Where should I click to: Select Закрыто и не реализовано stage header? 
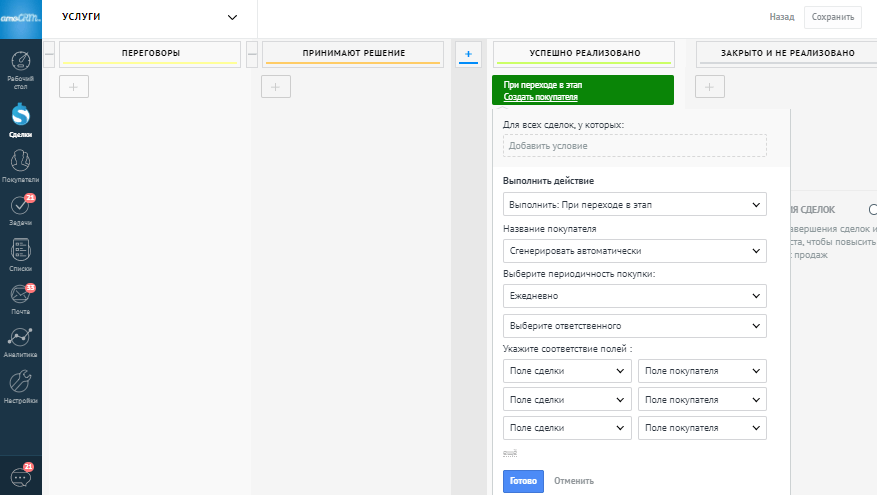(x=787, y=54)
